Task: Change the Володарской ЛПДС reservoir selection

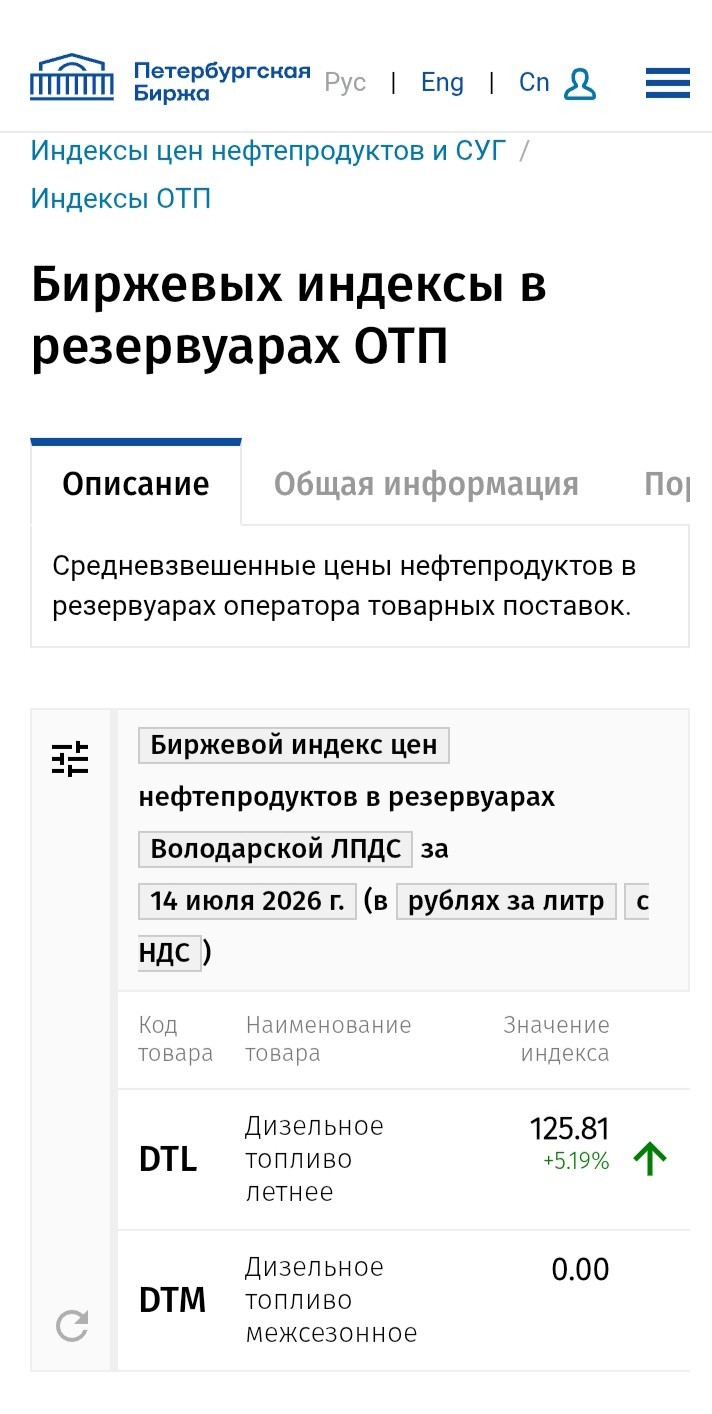Action: pyautogui.click(x=275, y=849)
